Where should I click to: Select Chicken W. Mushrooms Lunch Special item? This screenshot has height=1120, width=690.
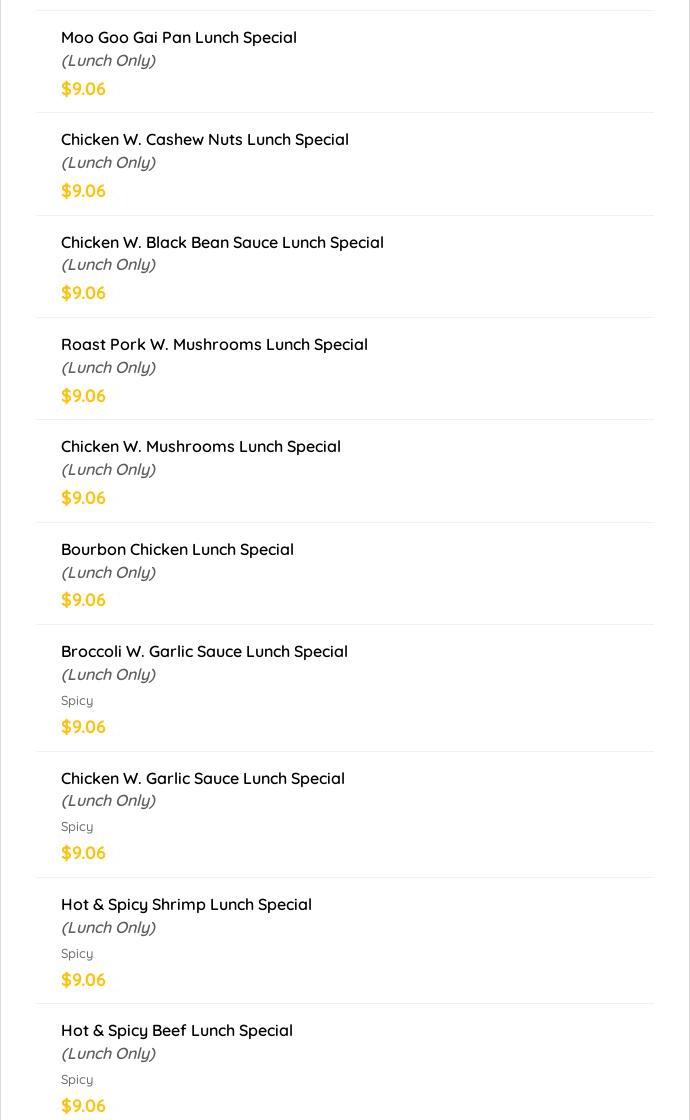click(x=345, y=471)
